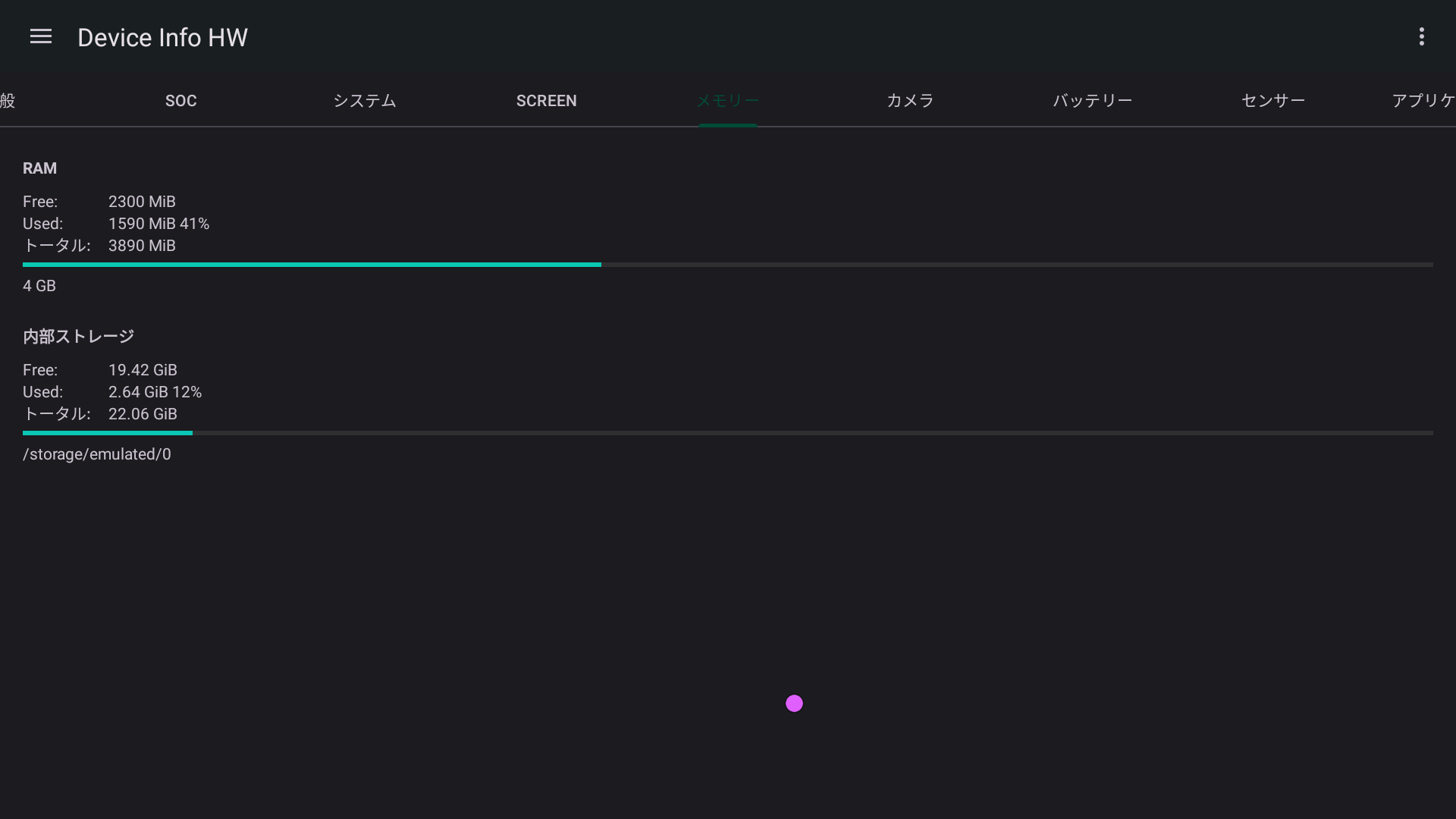The image size is (1456, 819).
Task: Open the バッテリー tab
Action: point(1092,101)
